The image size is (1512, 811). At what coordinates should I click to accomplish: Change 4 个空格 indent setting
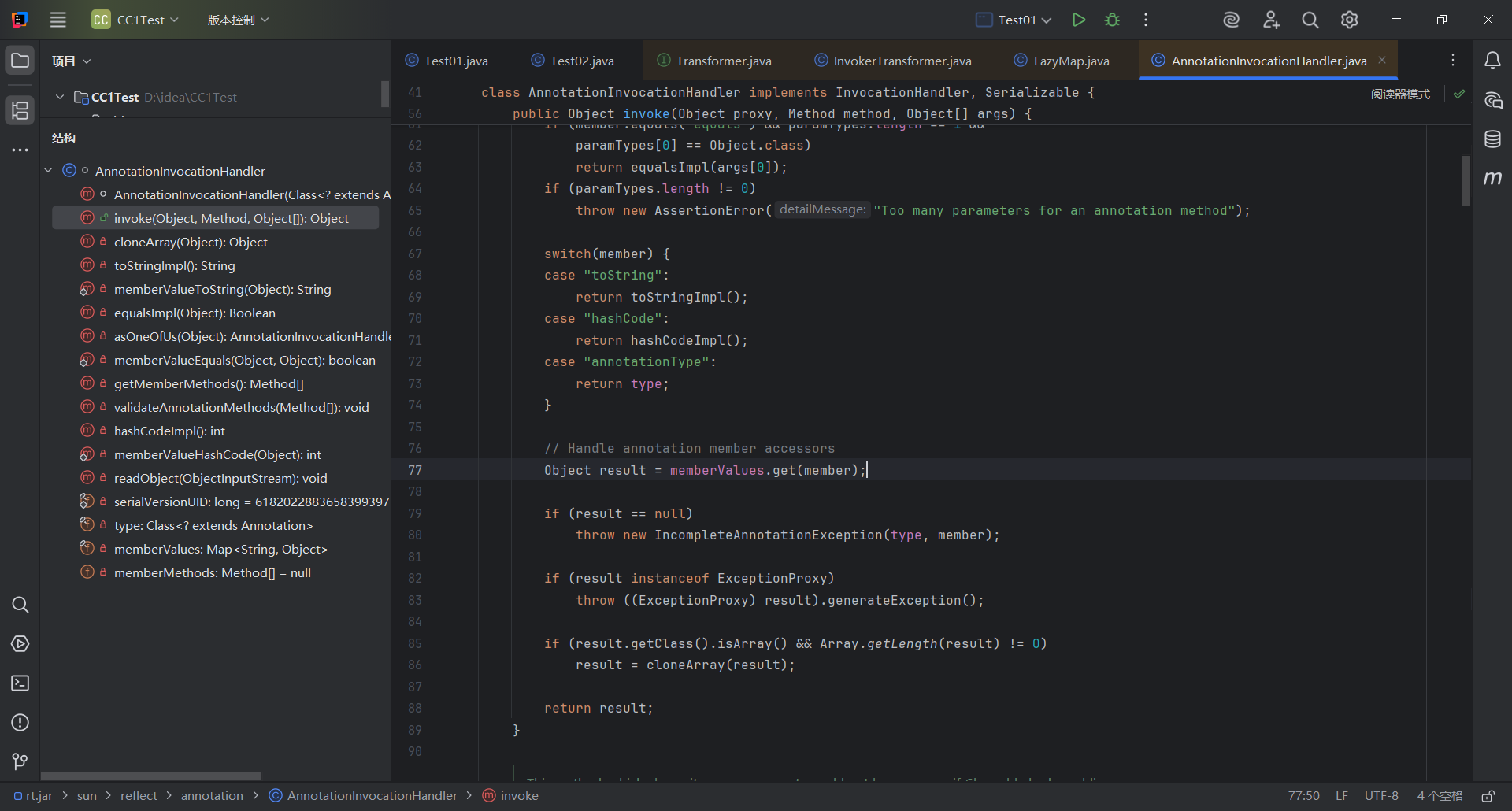(x=1440, y=796)
